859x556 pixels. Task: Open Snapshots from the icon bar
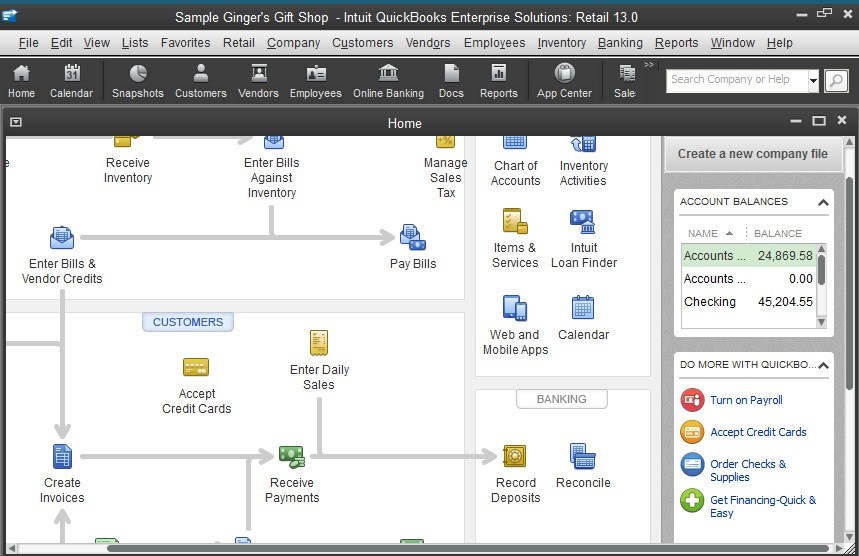click(x=138, y=81)
